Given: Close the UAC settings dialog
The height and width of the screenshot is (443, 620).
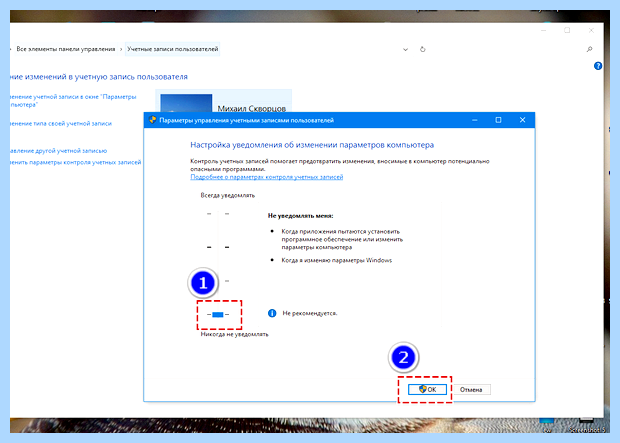Looking at the screenshot, I should (x=522, y=120).
